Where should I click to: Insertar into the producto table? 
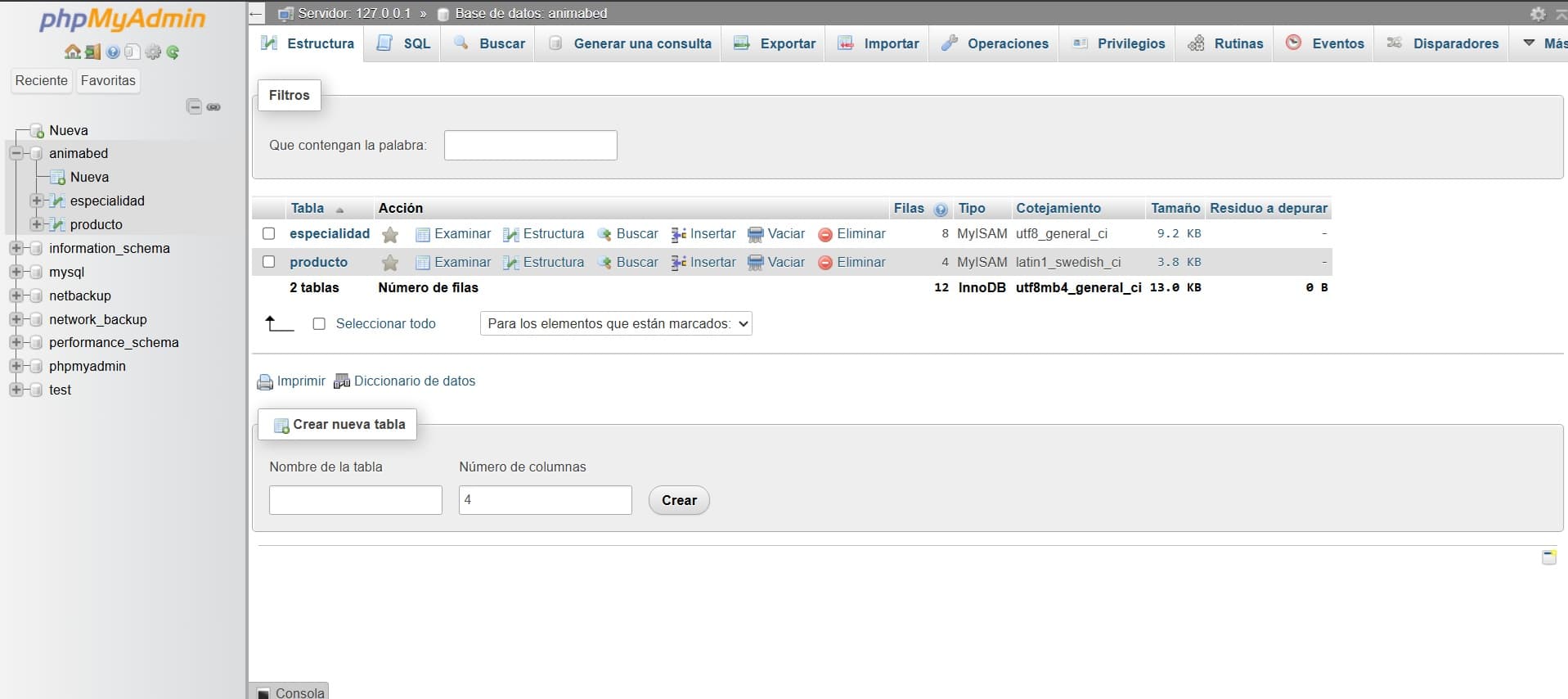(x=703, y=263)
